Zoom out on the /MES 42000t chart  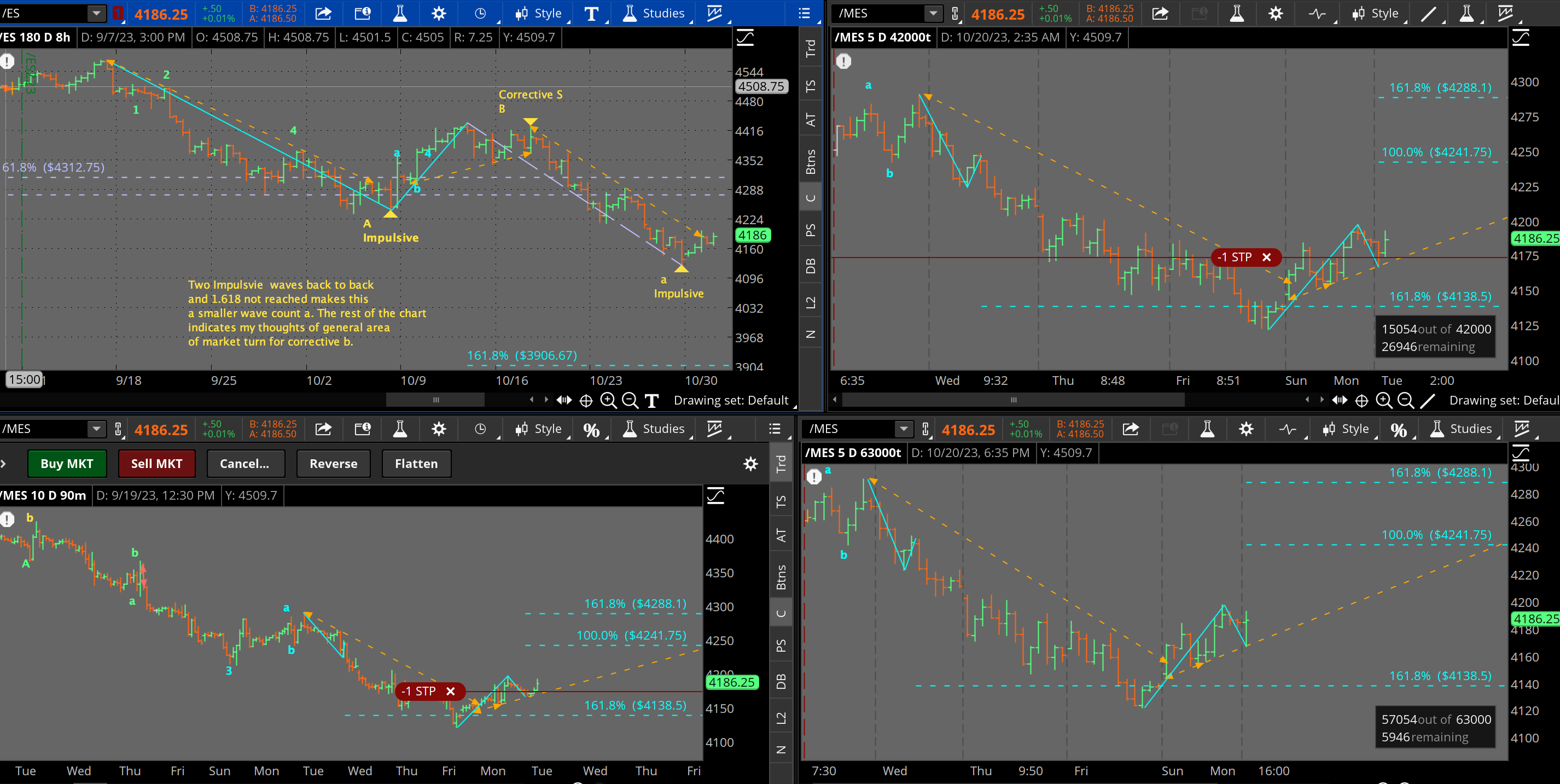[x=1406, y=400]
